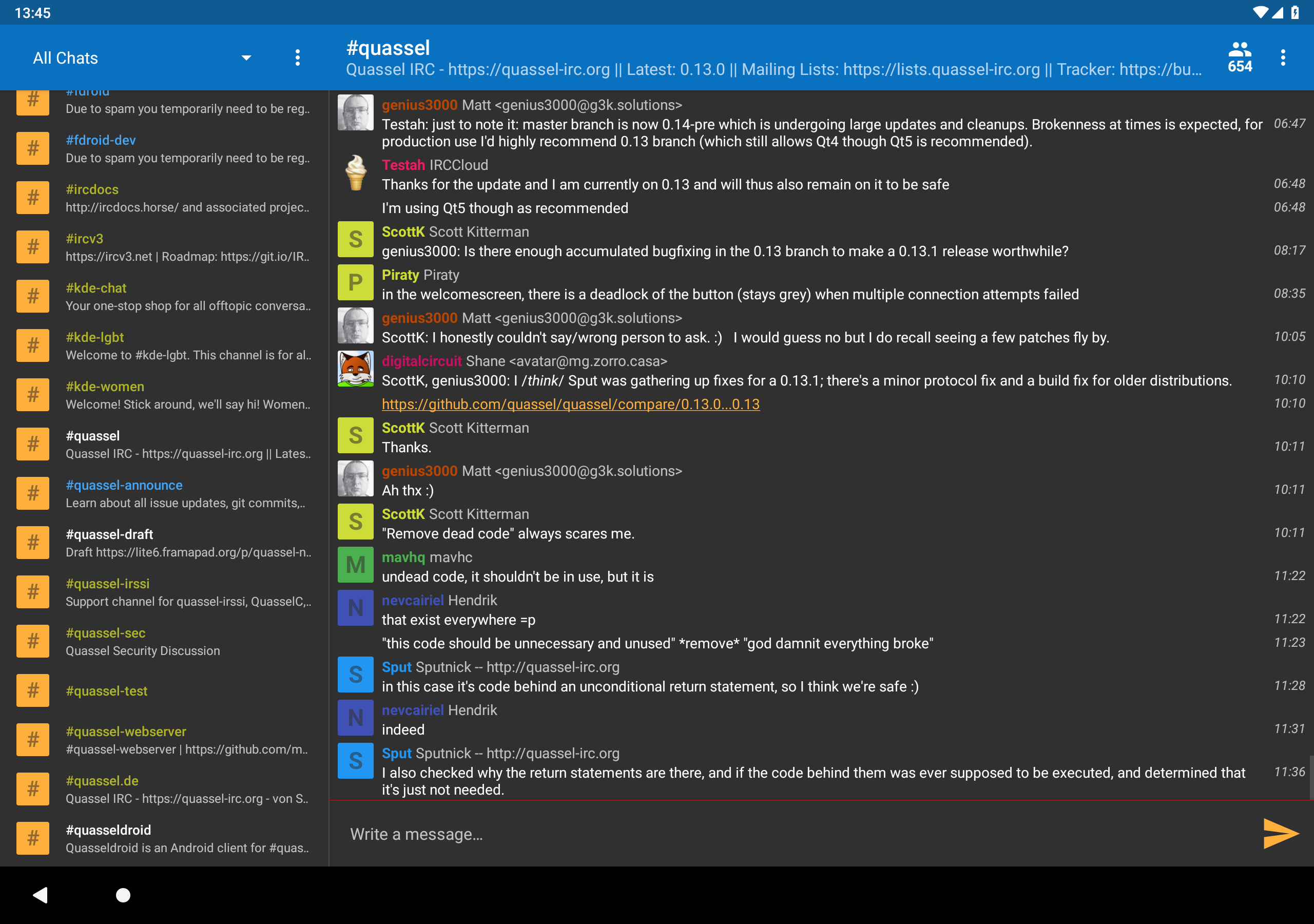Tap ScottK's avatar on Thanks message
The image size is (1314, 924).
point(355,435)
